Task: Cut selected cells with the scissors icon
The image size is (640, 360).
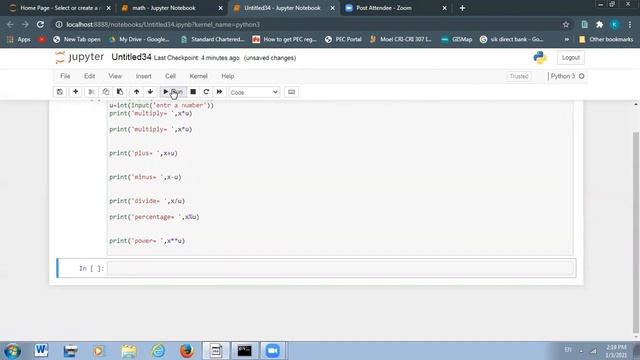Action: tap(91, 92)
